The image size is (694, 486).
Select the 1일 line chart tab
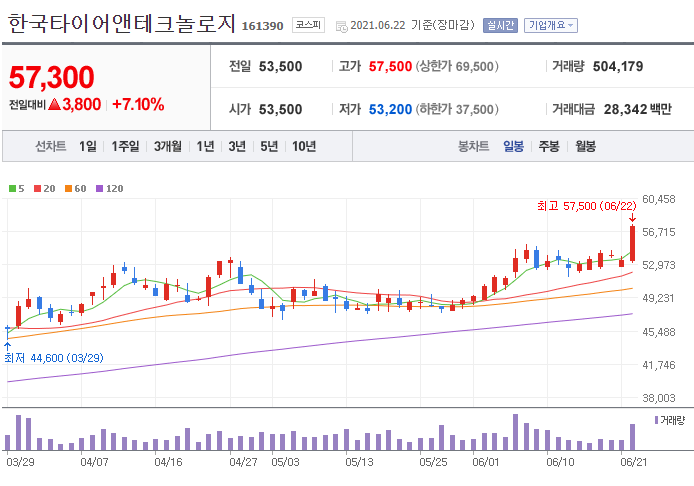(88, 146)
